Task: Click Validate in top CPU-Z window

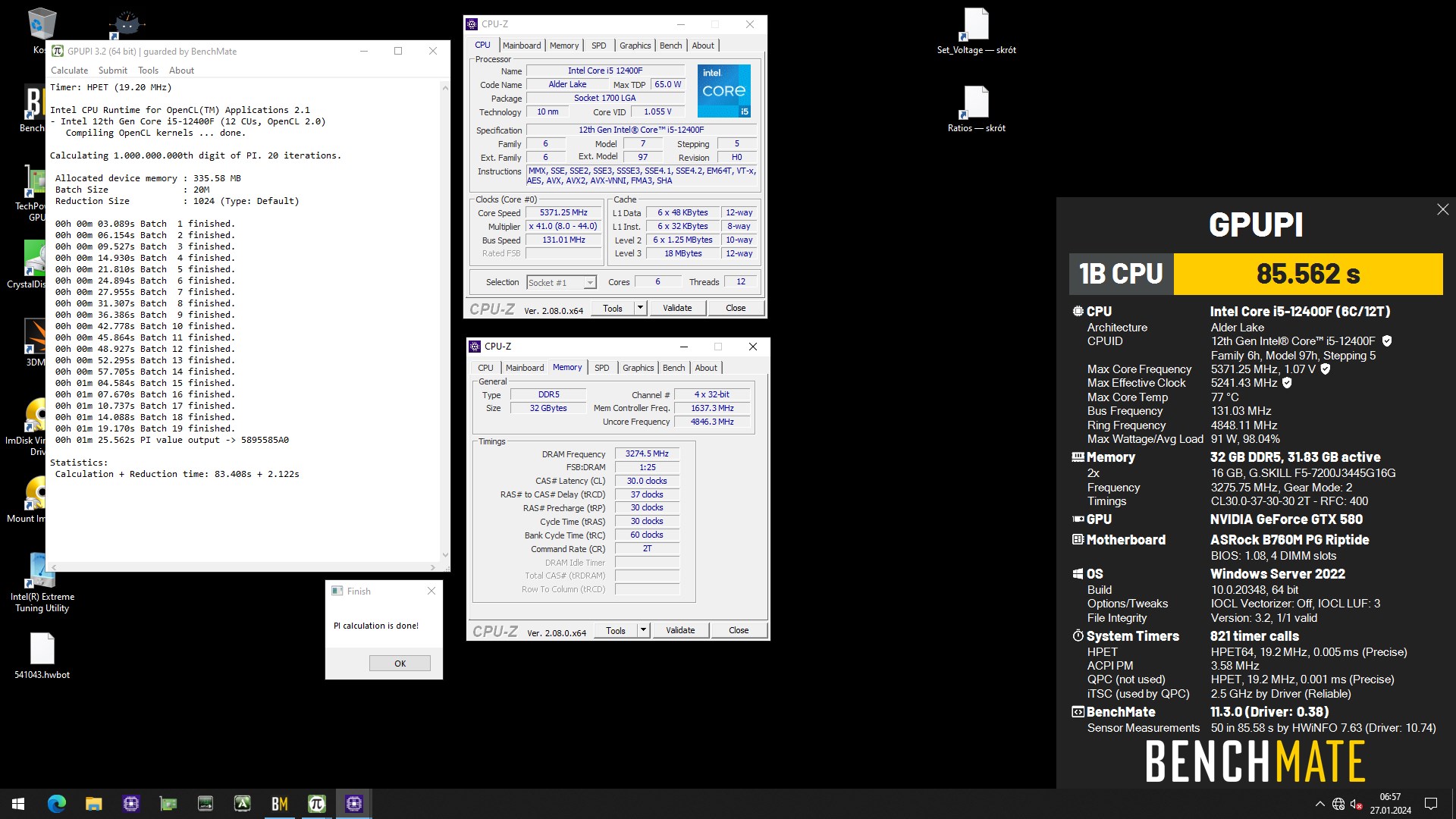Action: click(x=677, y=308)
